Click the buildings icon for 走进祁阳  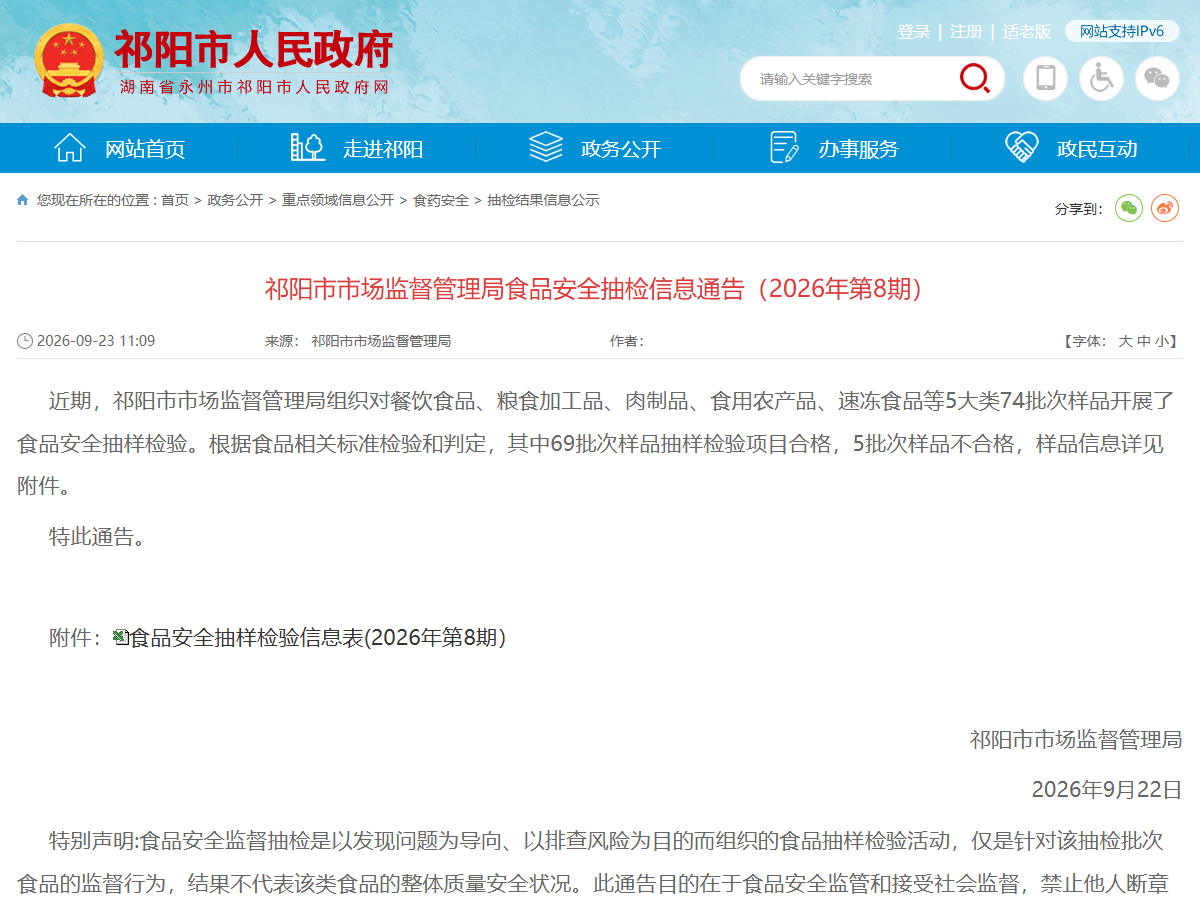pos(308,147)
